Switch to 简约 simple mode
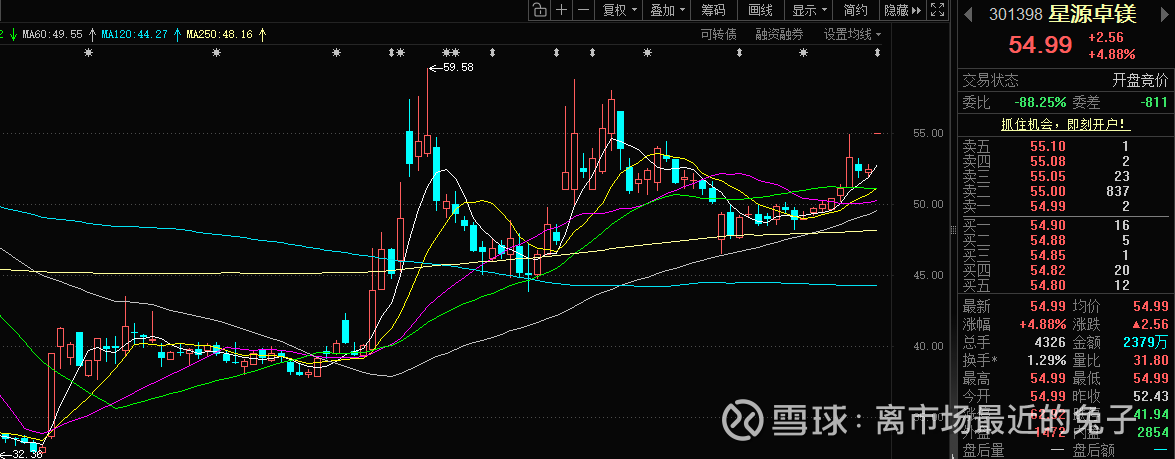Screen dimensions: 1175x459 coord(855,10)
